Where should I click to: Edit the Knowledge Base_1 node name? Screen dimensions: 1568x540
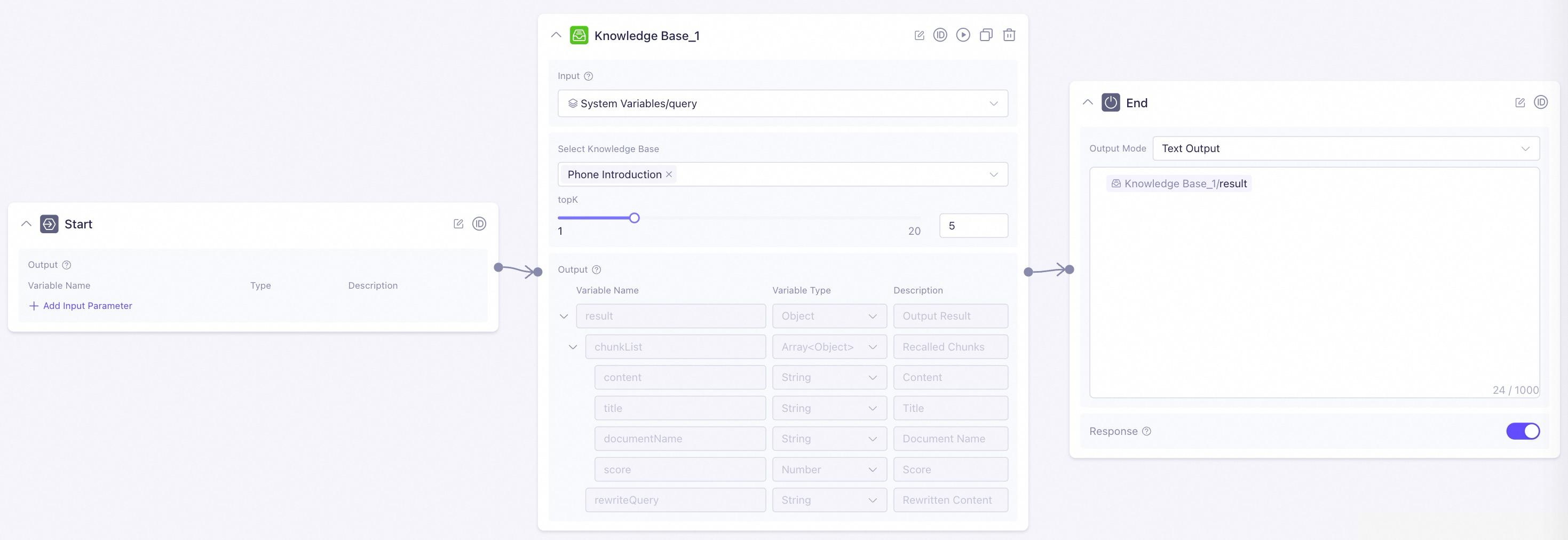click(x=919, y=35)
